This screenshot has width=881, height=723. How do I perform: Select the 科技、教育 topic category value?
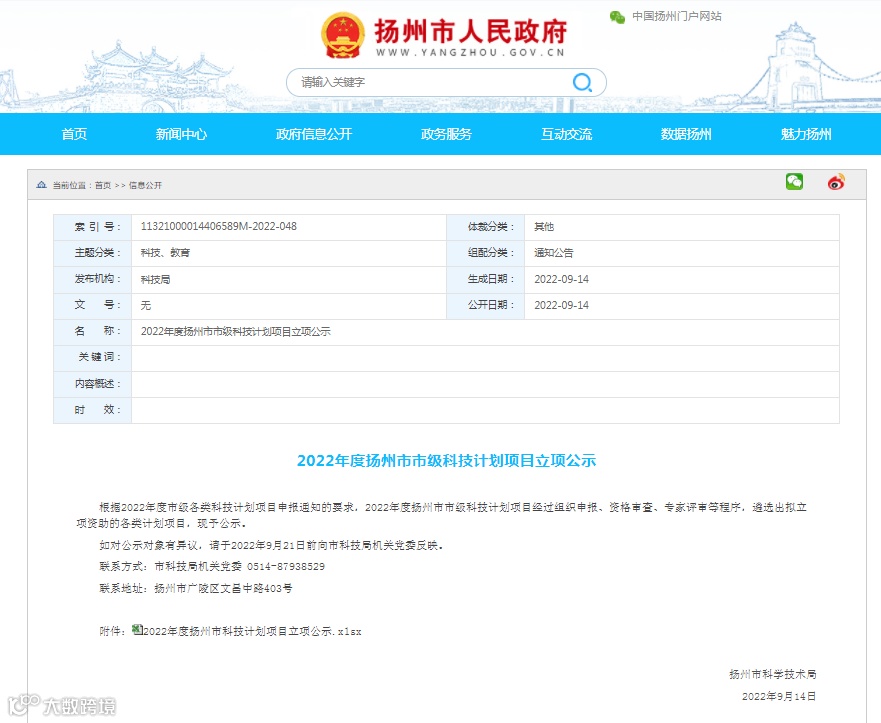tap(165, 253)
